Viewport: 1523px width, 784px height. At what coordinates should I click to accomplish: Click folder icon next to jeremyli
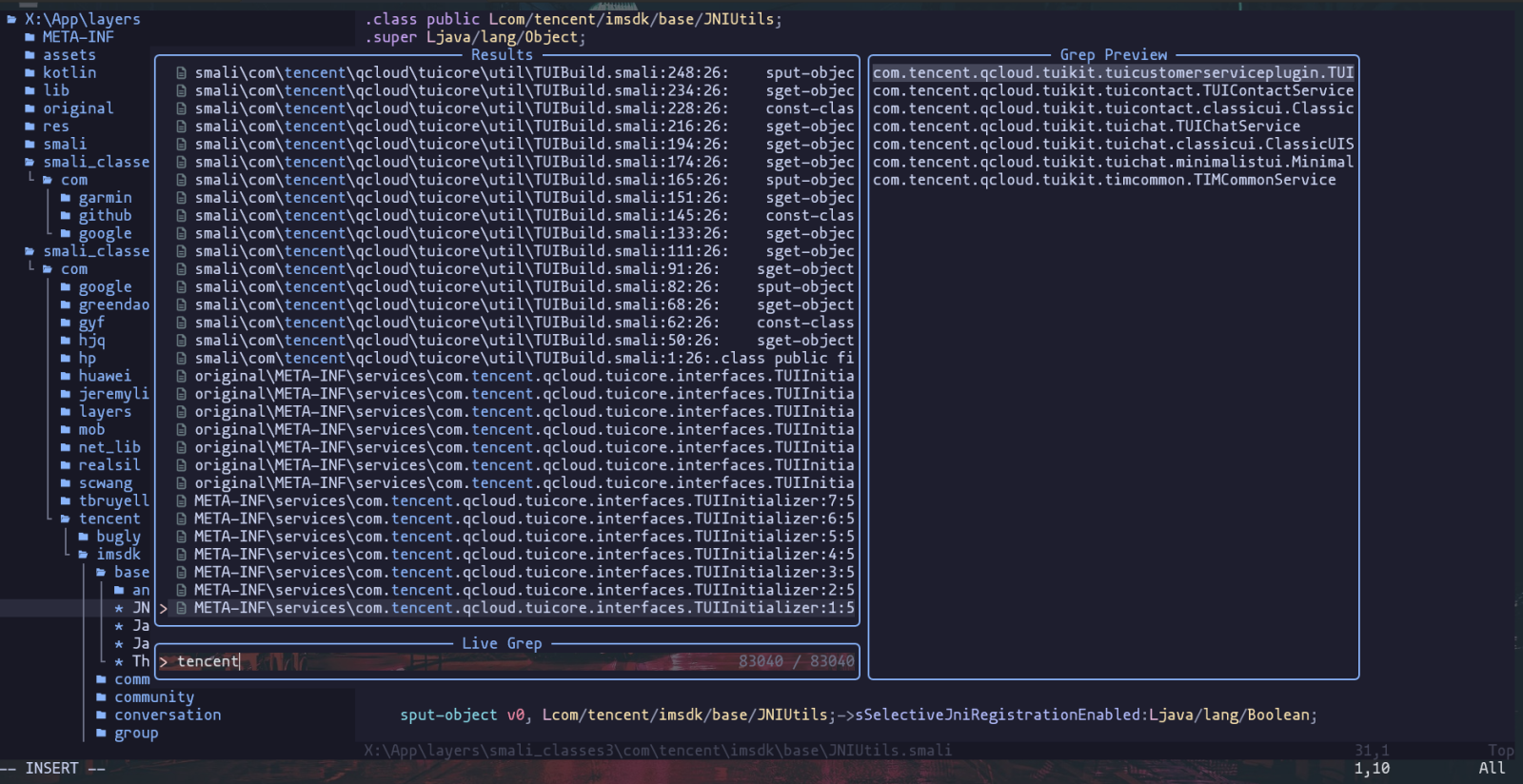(66, 394)
